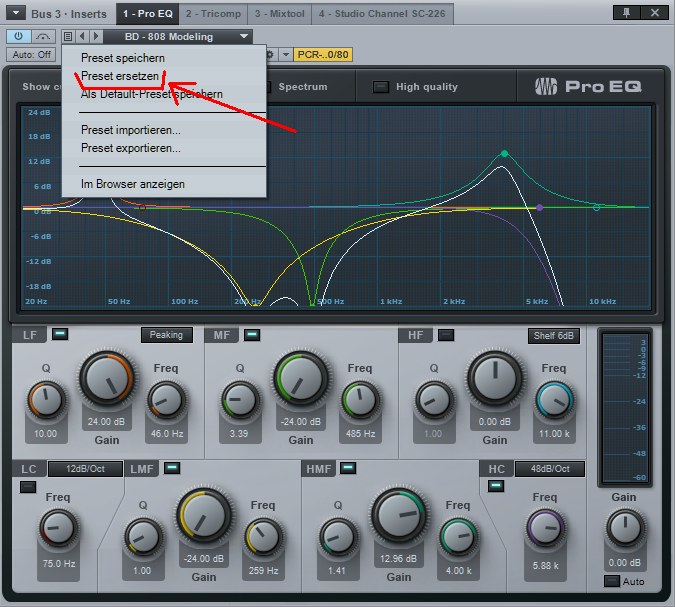Open the BD - 808 Modeling preset dropdown
This screenshot has width=675, height=607.
(177, 37)
